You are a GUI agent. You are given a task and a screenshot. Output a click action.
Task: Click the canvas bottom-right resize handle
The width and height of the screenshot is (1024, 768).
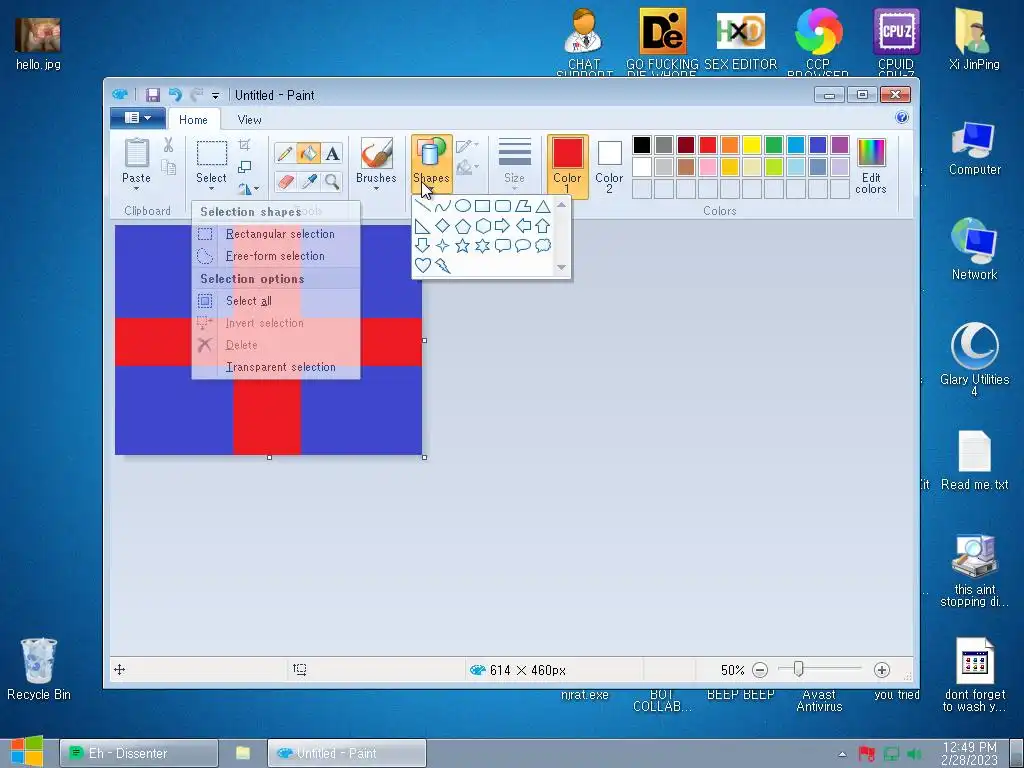point(424,457)
